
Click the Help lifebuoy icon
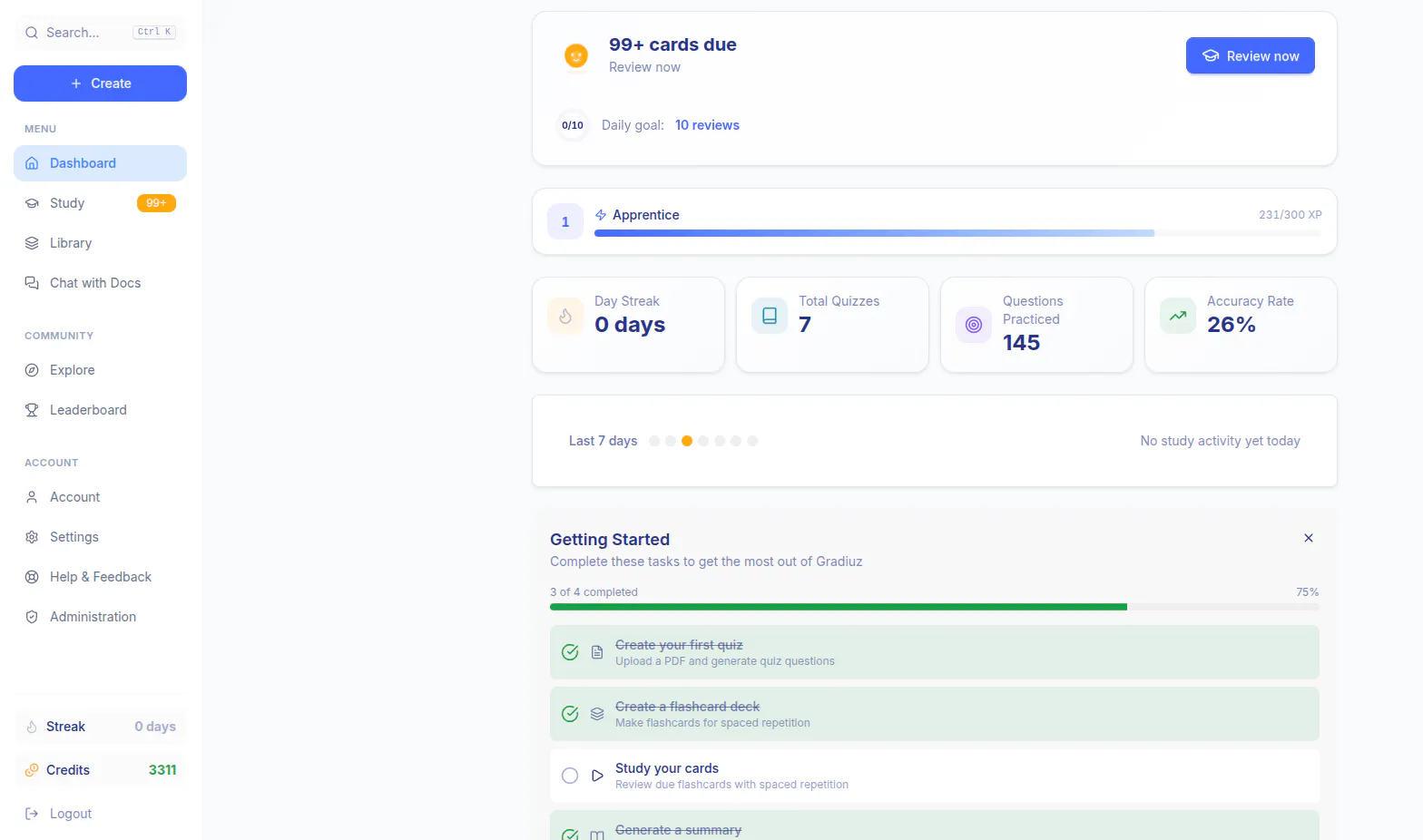point(32,577)
